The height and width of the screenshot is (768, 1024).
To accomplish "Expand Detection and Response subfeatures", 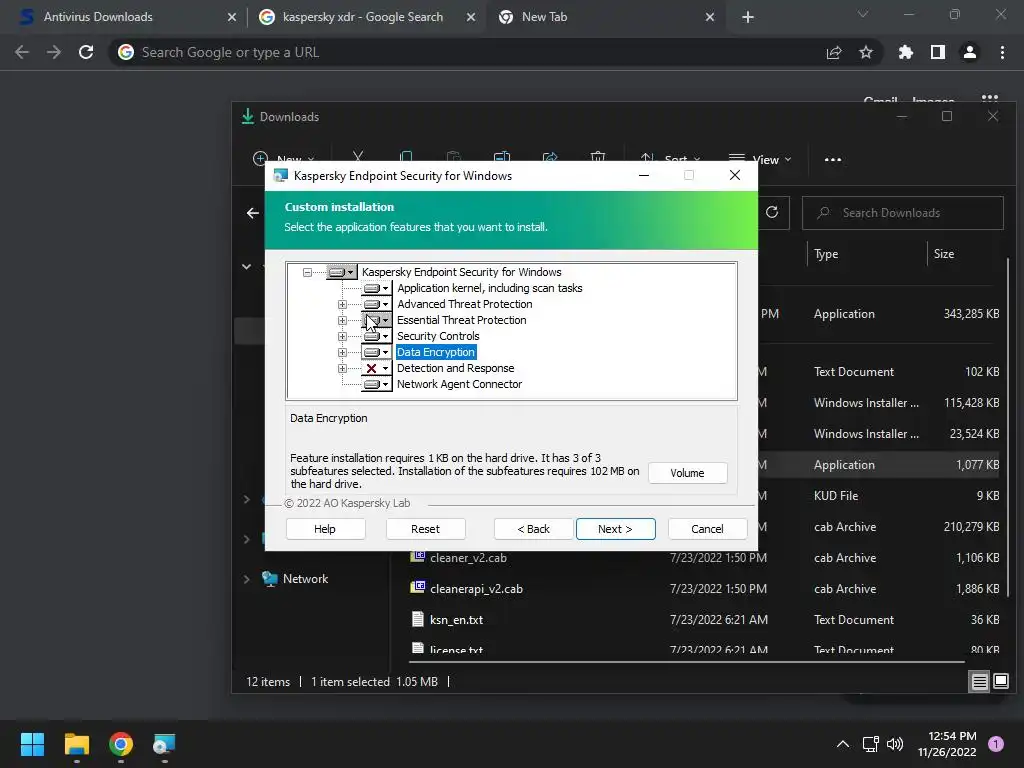I will coord(342,368).
